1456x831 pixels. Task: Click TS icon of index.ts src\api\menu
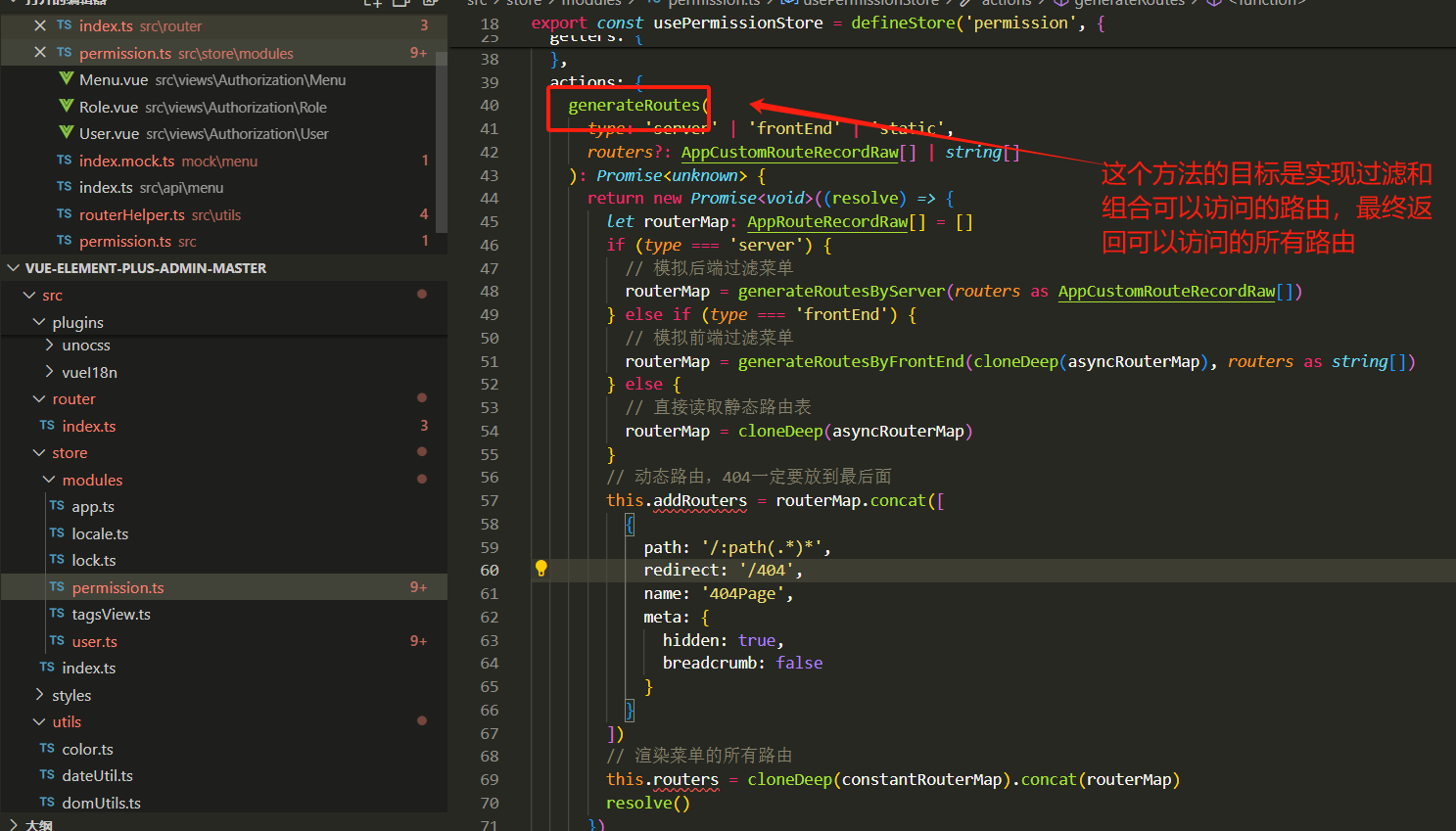coord(64,187)
